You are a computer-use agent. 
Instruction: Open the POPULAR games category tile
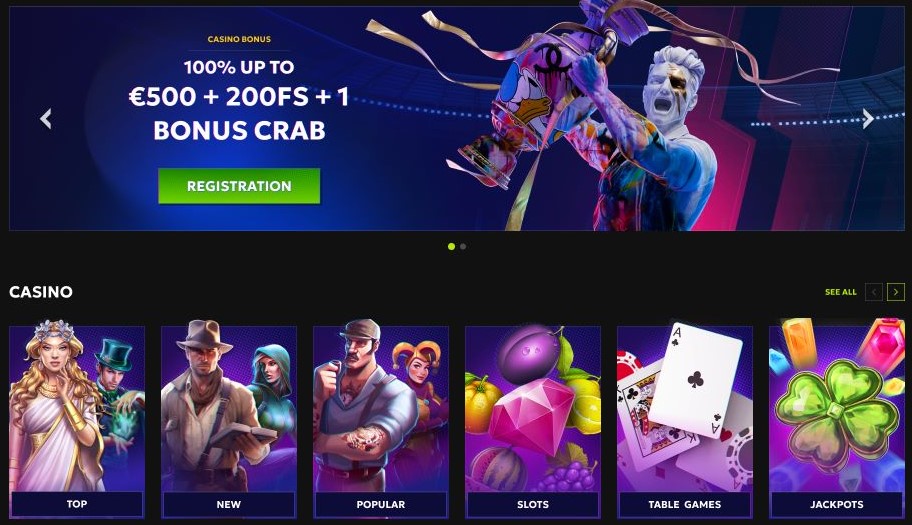381,420
